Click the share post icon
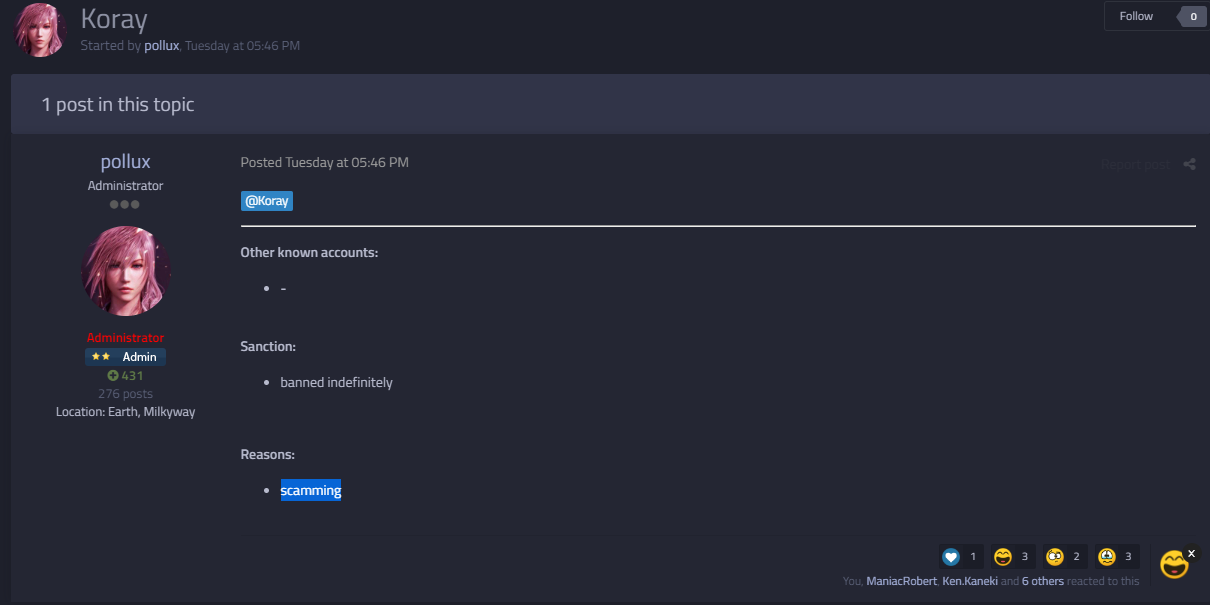 (1189, 164)
